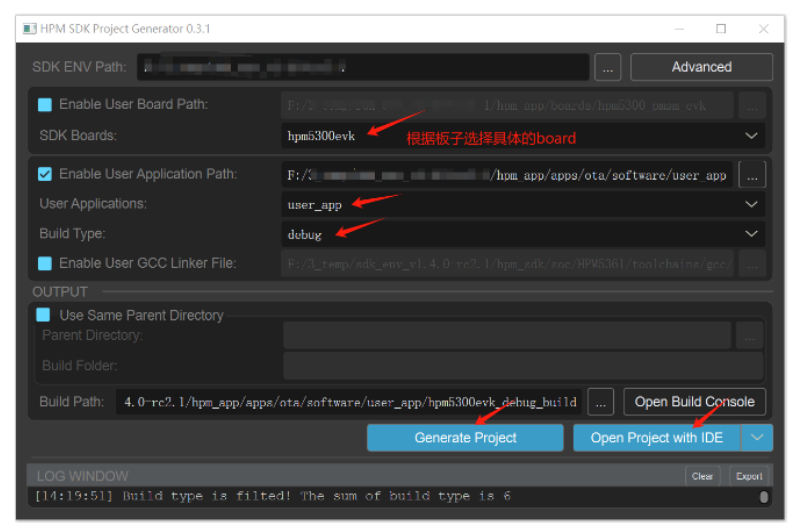Check Use Same Parent Directory
Image resolution: width=799 pixels, height=532 pixels.
tap(43, 315)
